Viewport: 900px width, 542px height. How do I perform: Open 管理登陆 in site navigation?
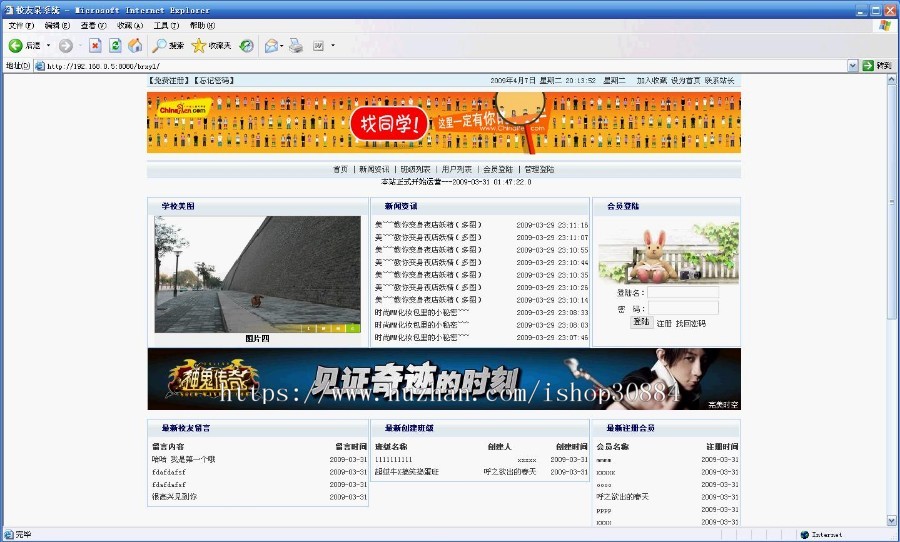point(539,169)
